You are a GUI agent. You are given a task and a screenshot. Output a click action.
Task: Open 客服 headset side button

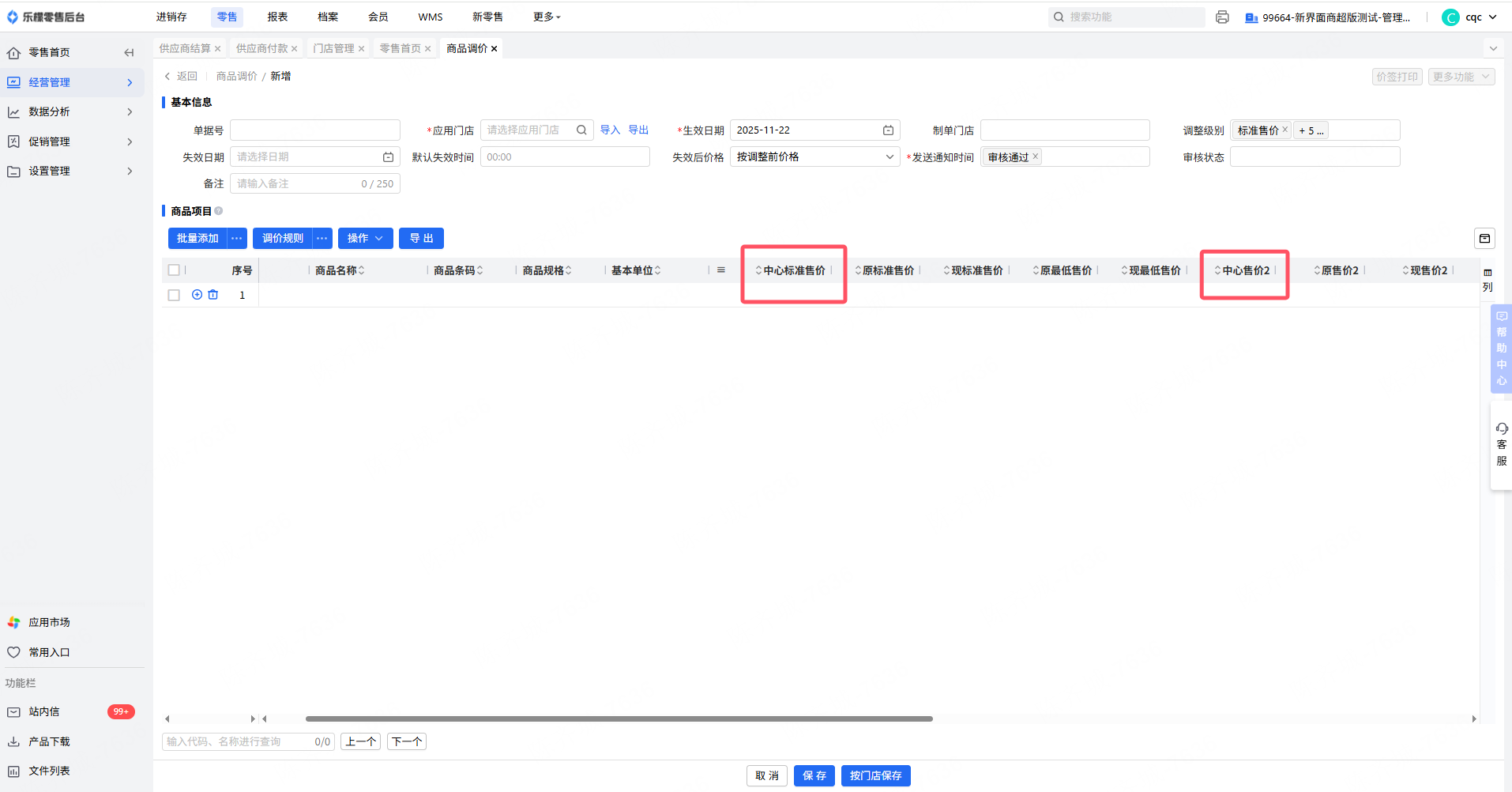1501,445
